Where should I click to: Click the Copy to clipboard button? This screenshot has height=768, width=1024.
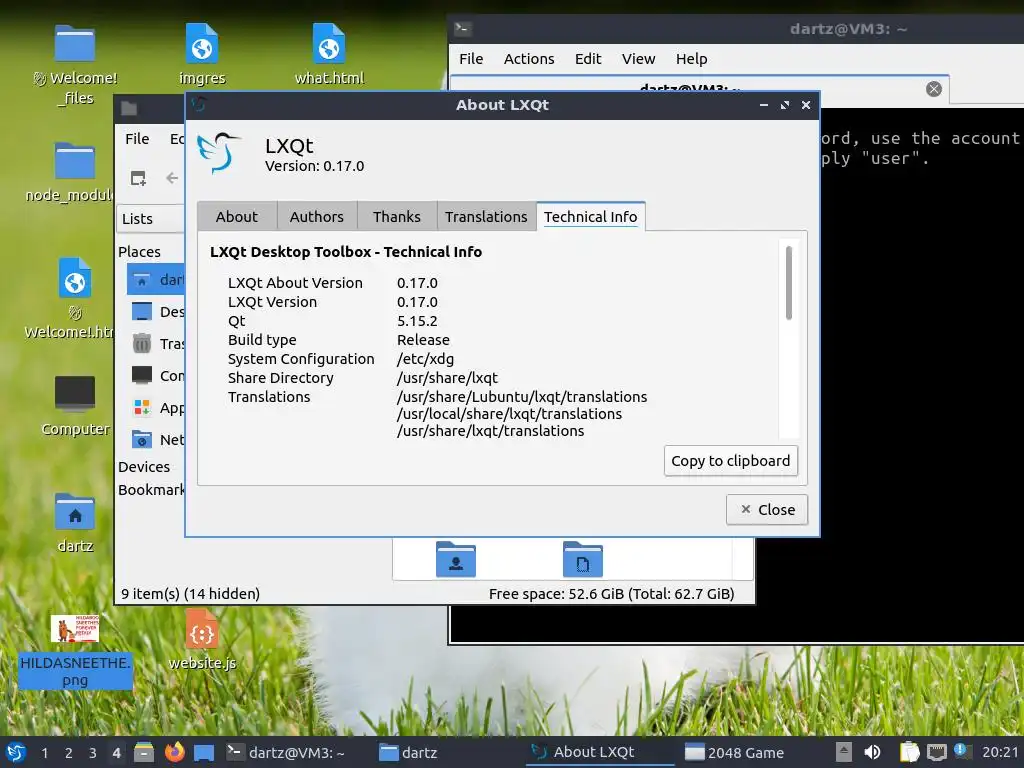click(x=731, y=460)
